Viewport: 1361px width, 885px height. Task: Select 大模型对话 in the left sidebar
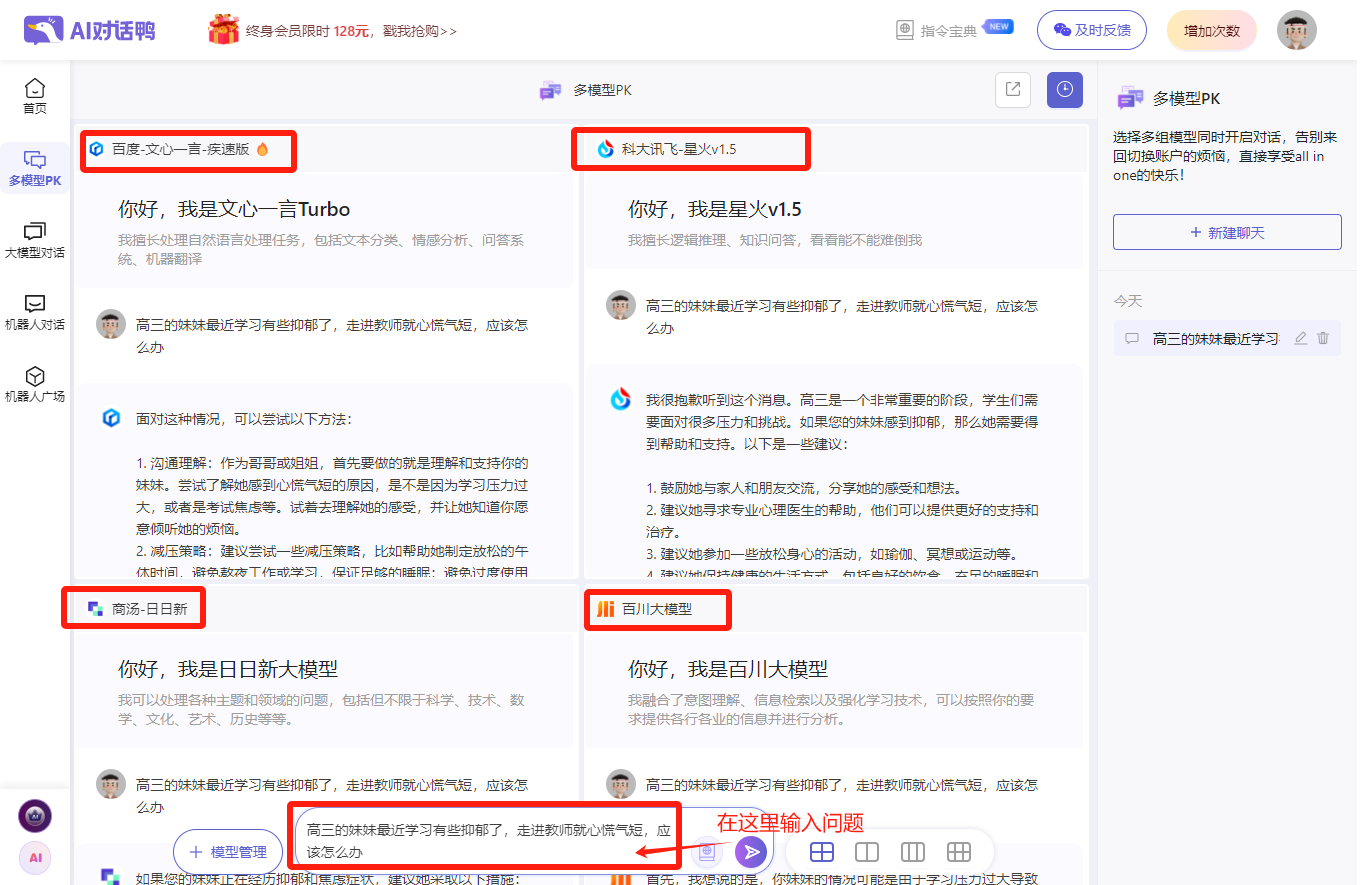[34, 240]
